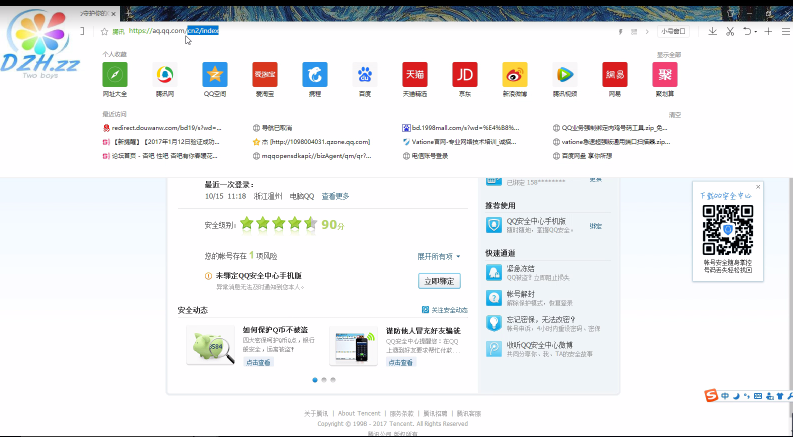Click the scissors screenshot toolbar icon

pos(730,31)
